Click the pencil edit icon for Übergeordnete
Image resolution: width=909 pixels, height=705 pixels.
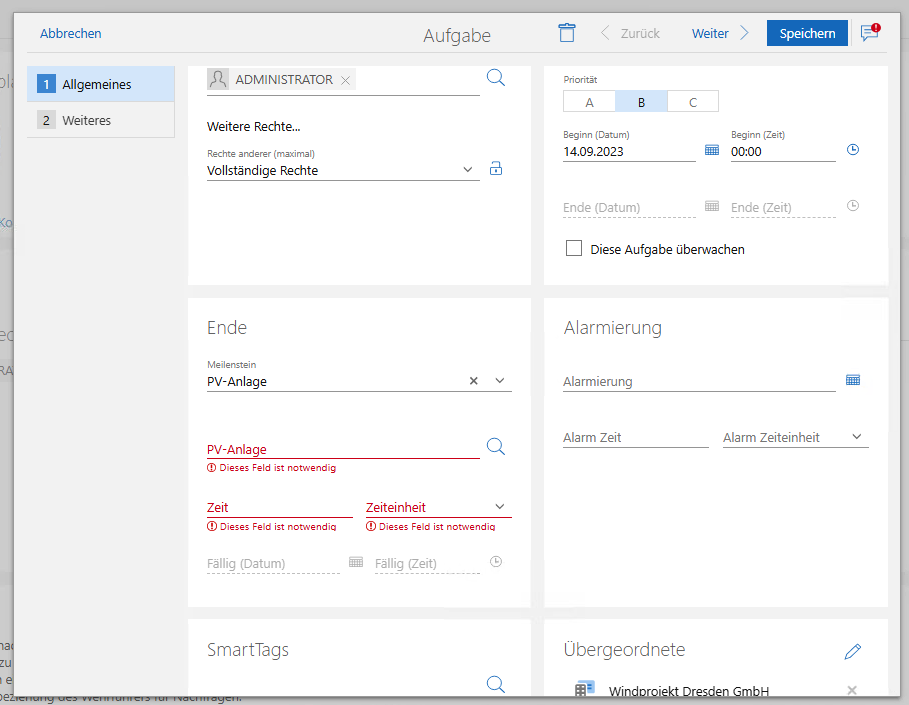[x=853, y=651]
